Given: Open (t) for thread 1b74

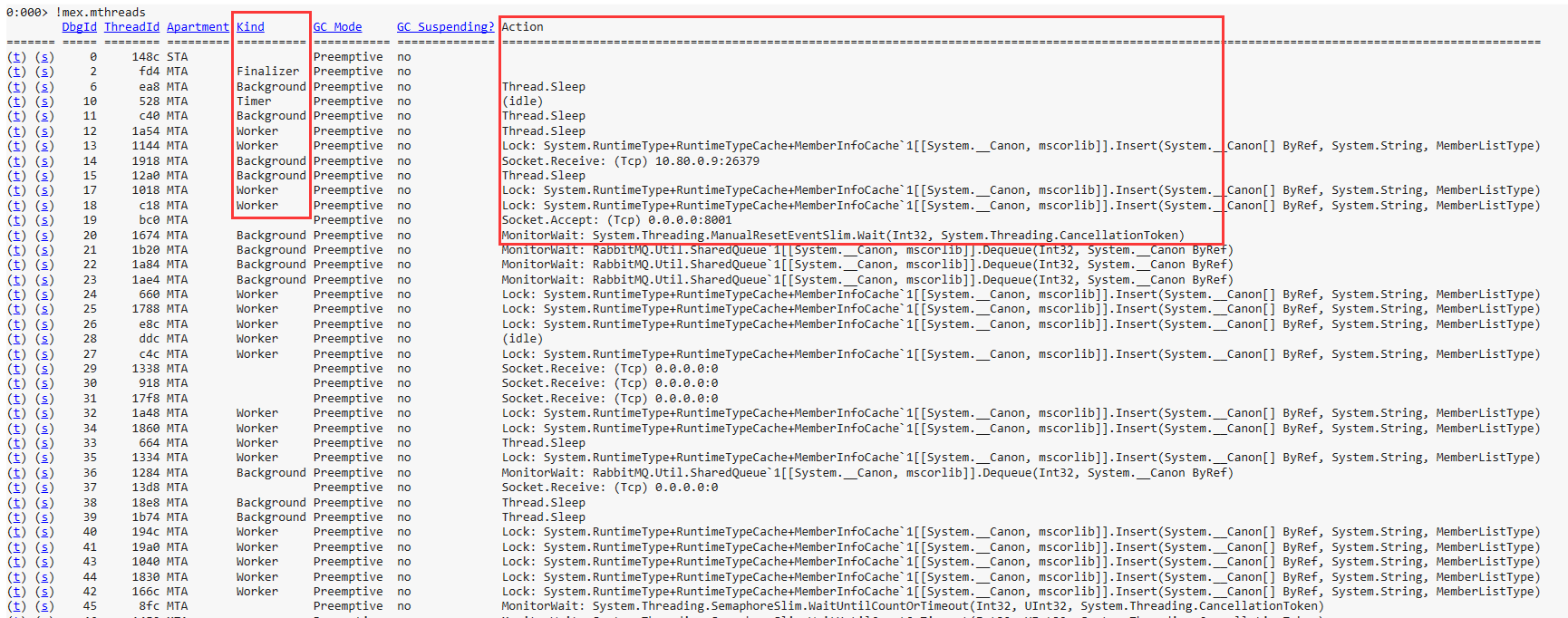Looking at the screenshot, I should pos(16,517).
